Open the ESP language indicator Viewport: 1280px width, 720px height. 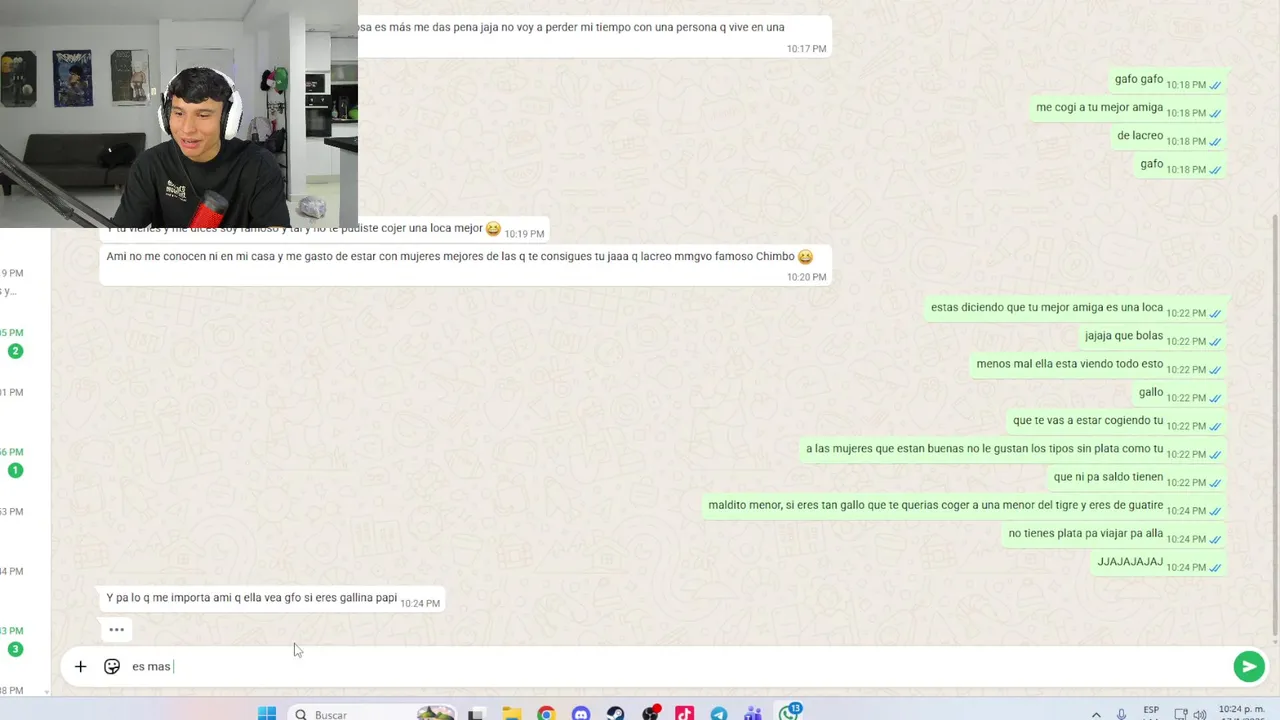[1151, 712]
